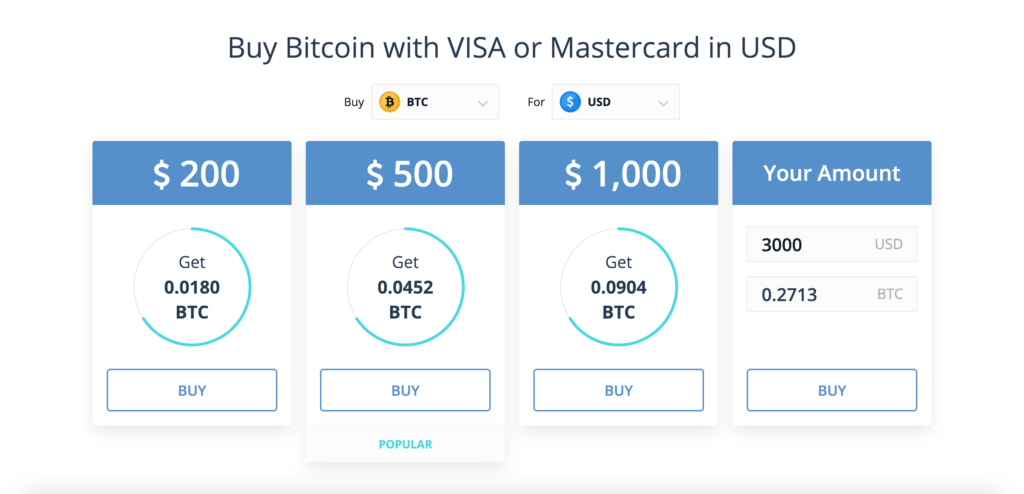This screenshot has width=1024, height=494.
Task: Click the 0.0452 BTC progress circle
Action: pyautogui.click(x=405, y=287)
